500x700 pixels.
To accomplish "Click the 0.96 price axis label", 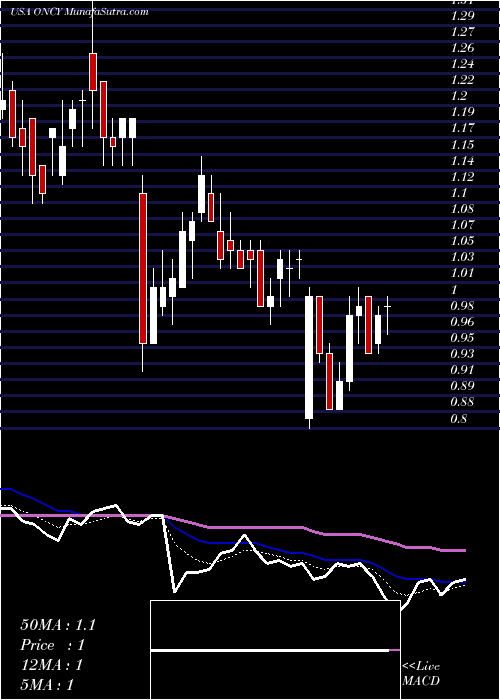I will coord(462,322).
